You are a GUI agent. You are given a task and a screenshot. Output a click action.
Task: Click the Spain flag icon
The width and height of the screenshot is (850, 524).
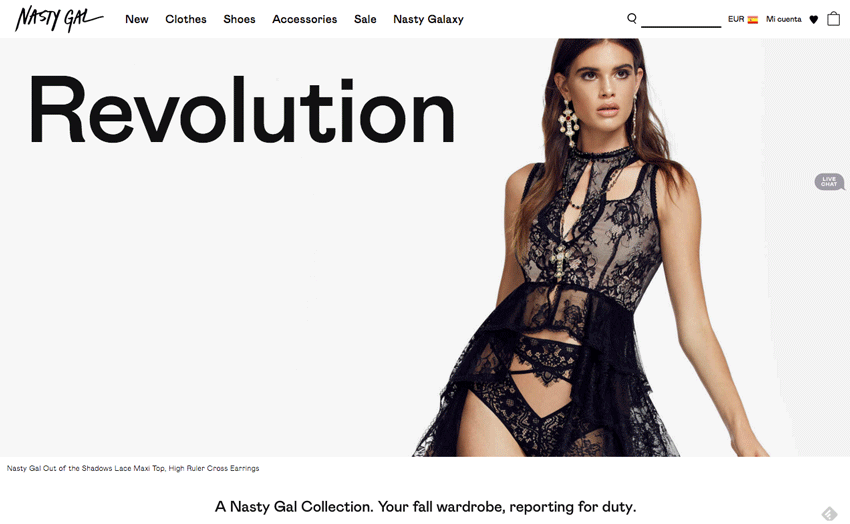[752, 20]
